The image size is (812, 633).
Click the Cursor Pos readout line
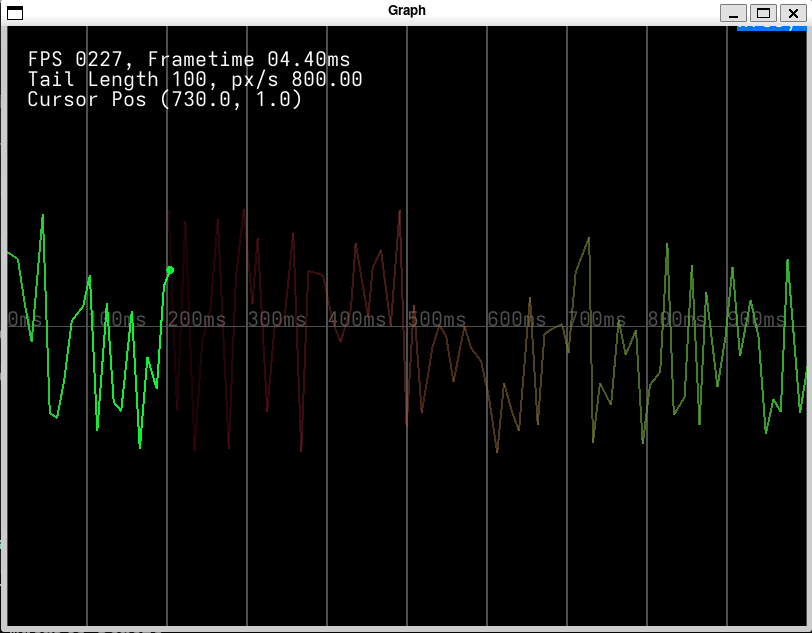point(164,99)
